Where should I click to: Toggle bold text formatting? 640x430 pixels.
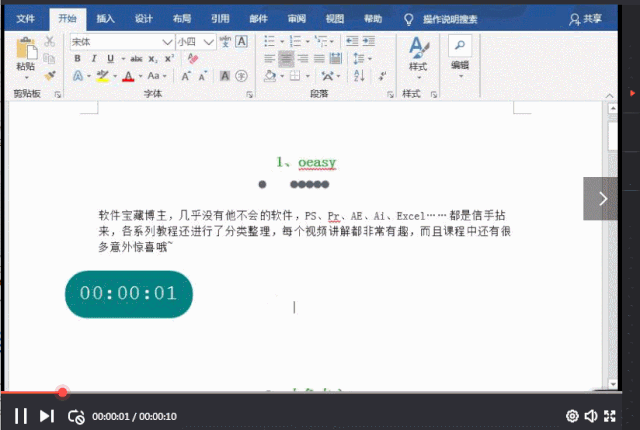(x=78, y=59)
